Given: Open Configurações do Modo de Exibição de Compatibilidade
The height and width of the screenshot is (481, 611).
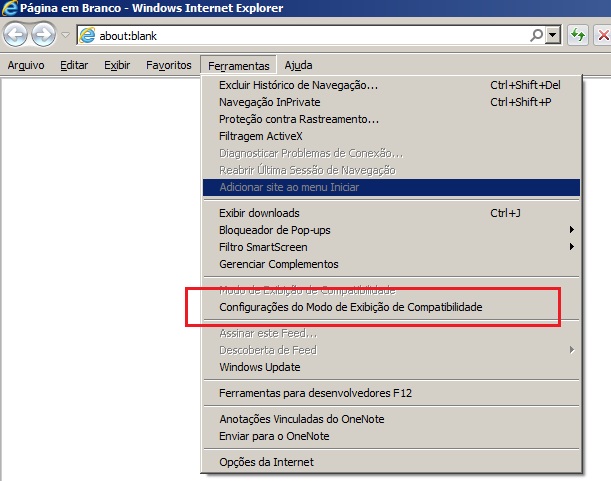Looking at the screenshot, I should point(391,307).
